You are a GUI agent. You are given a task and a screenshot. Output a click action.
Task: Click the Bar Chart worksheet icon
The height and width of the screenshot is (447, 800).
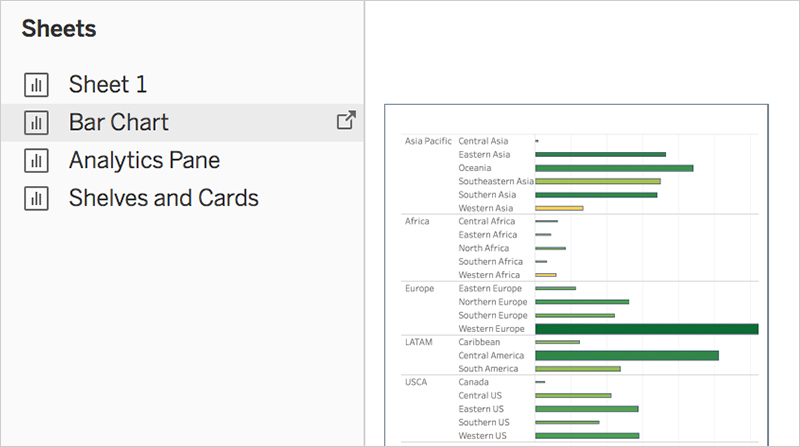(x=36, y=123)
